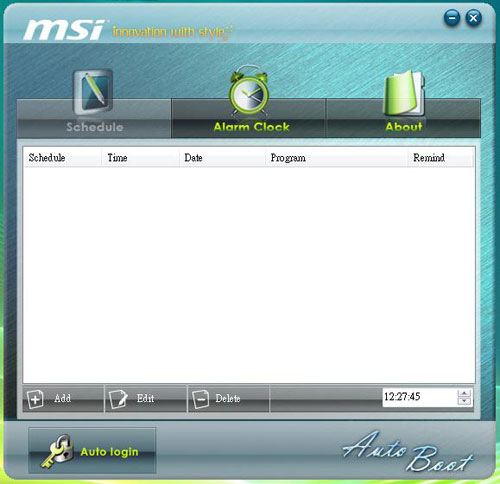Close the MSI Auto Boot window
Screen dimensions: 500x484
tap(473, 18)
